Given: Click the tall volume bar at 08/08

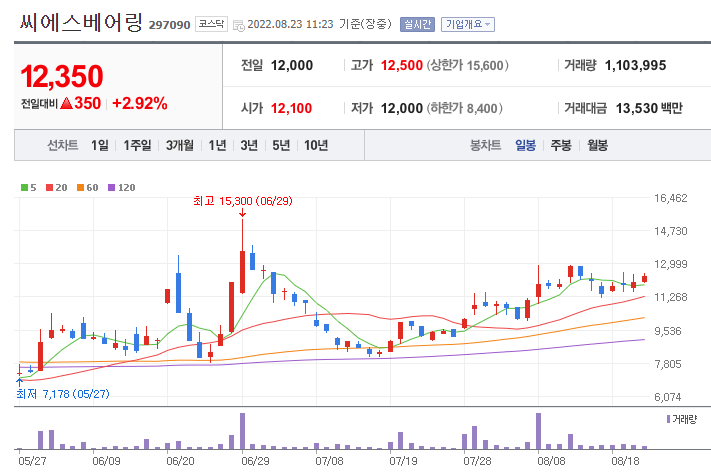Looking at the screenshot, I should pos(538,431).
